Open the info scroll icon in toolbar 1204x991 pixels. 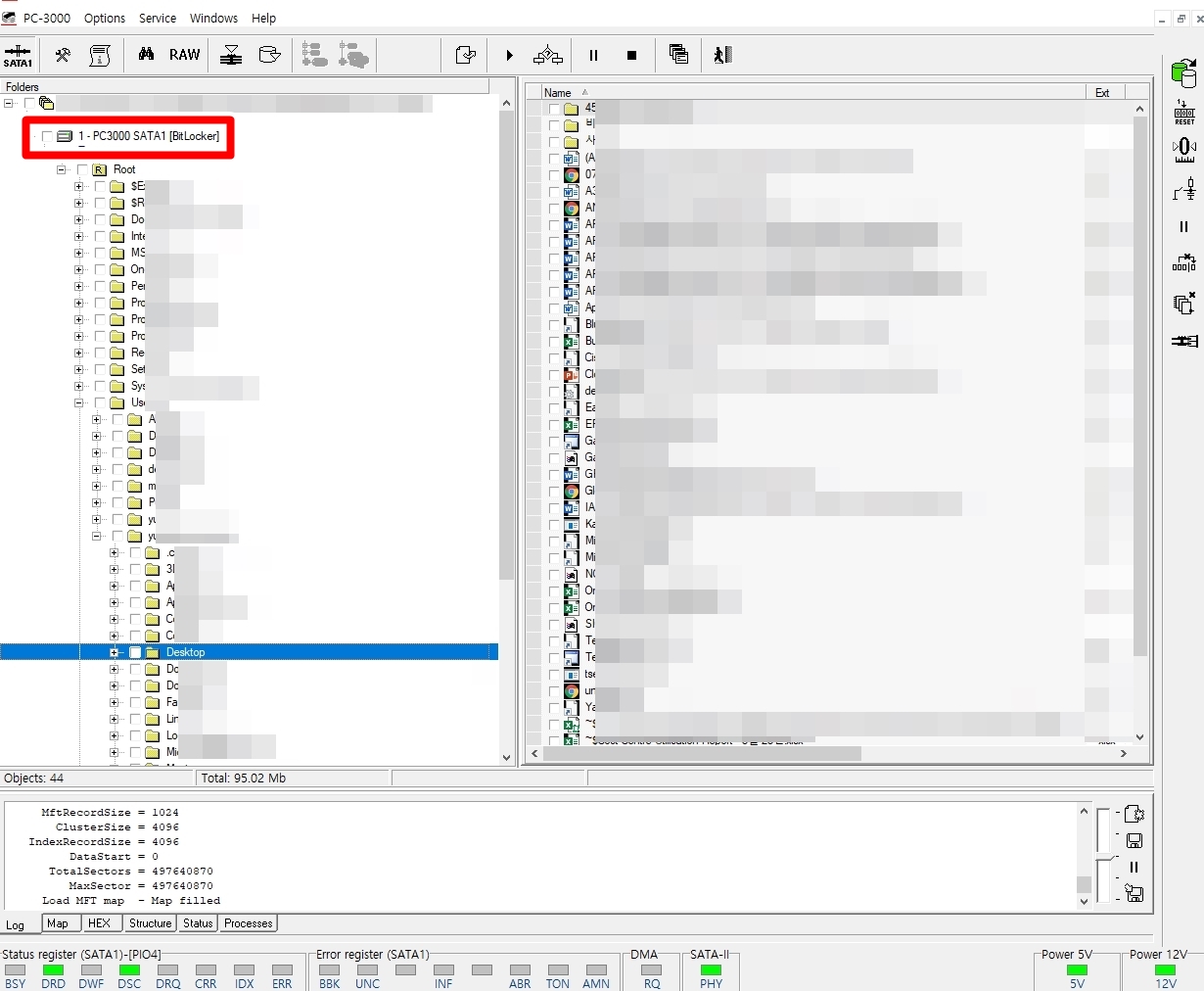pyautogui.click(x=100, y=56)
